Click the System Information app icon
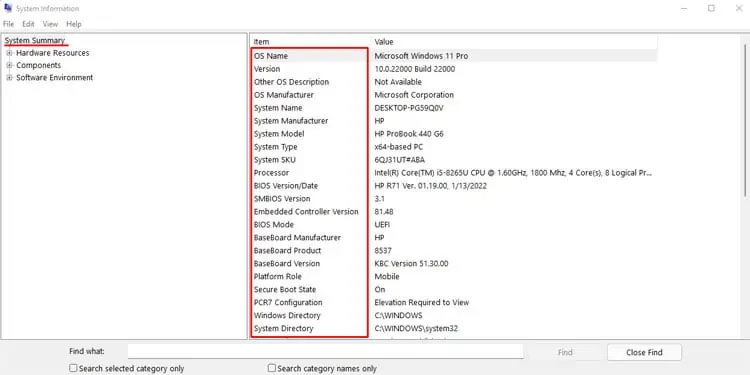750x375 pixels. (8, 8)
